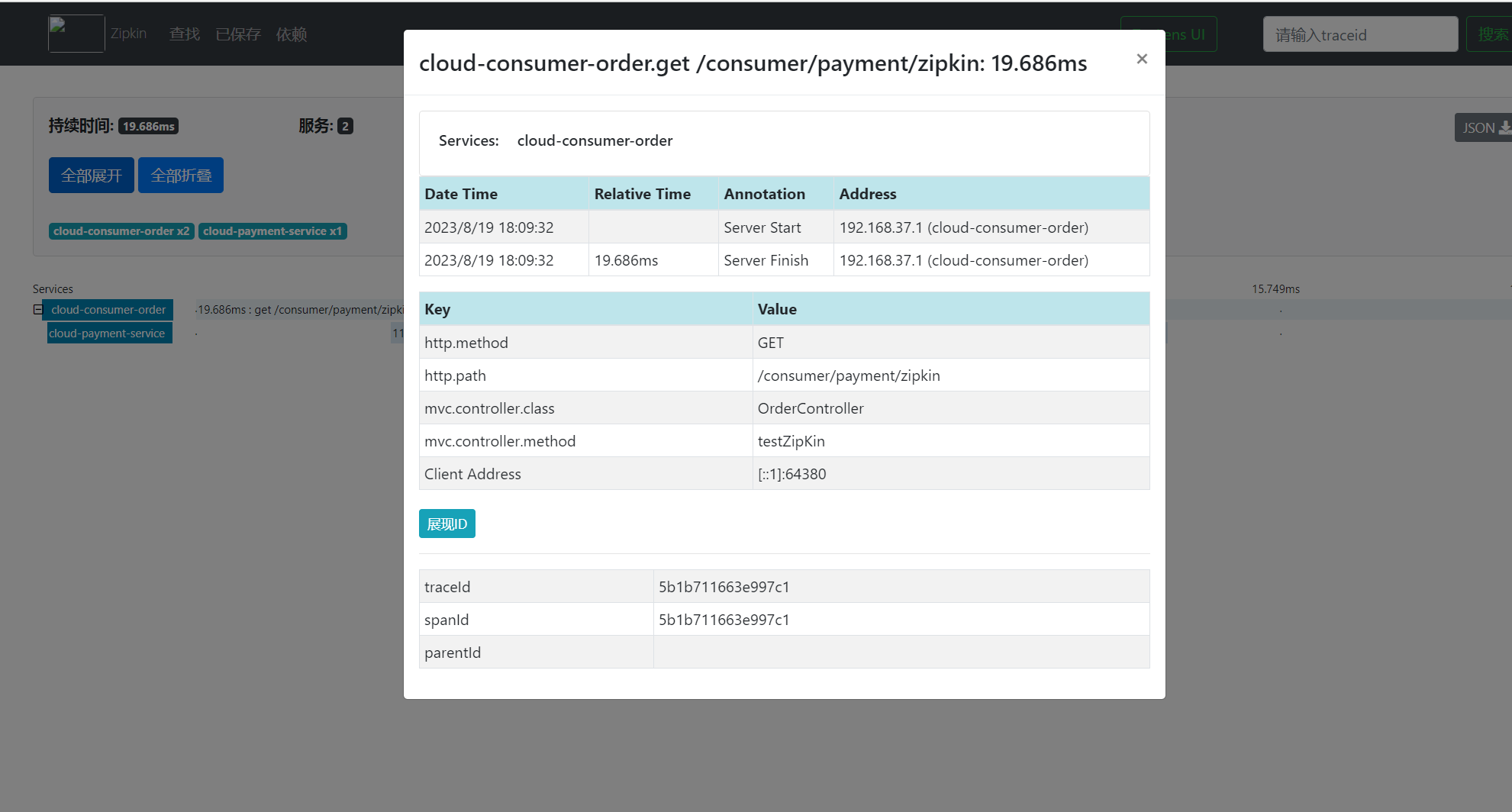This screenshot has width=1512, height=812.
Task: Click the dialog title text
Action: pos(753,63)
